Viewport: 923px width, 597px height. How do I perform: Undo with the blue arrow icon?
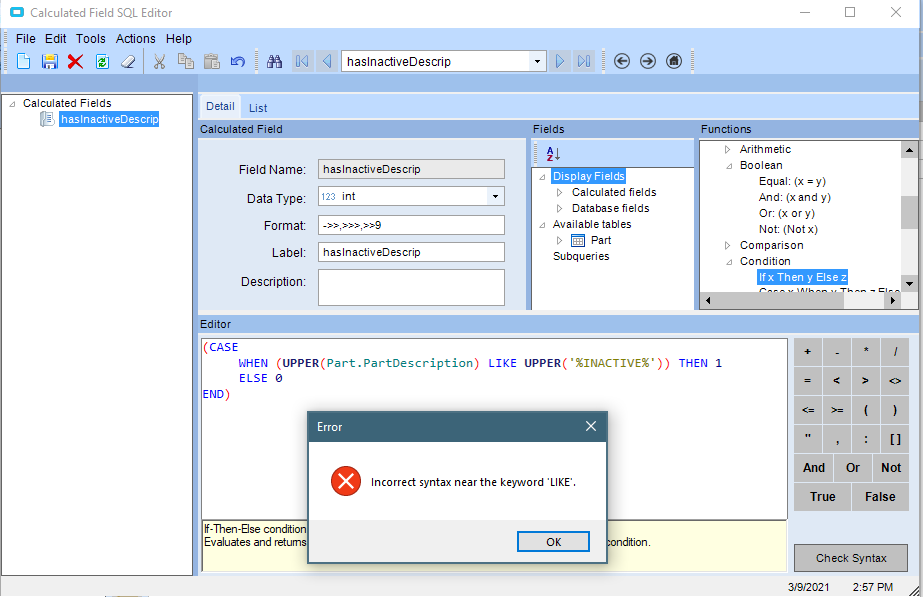click(238, 61)
